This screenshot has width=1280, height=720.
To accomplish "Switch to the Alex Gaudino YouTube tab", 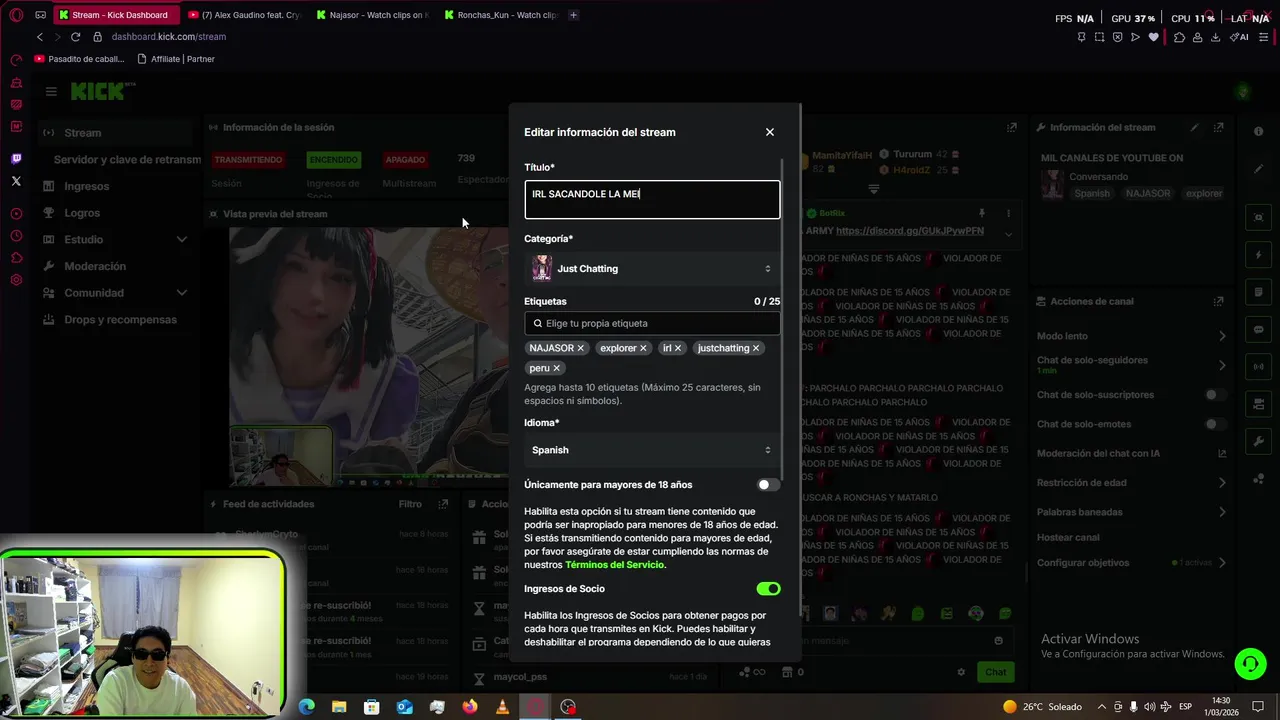I will click(x=245, y=15).
